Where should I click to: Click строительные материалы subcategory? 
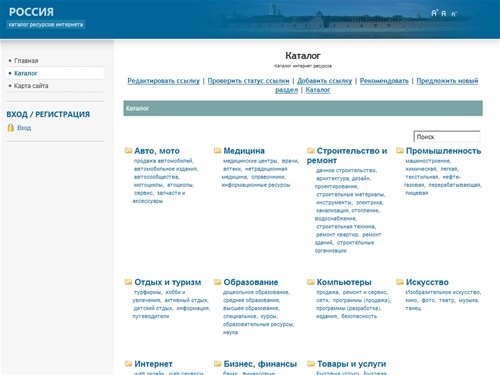[x=350, y=195]
